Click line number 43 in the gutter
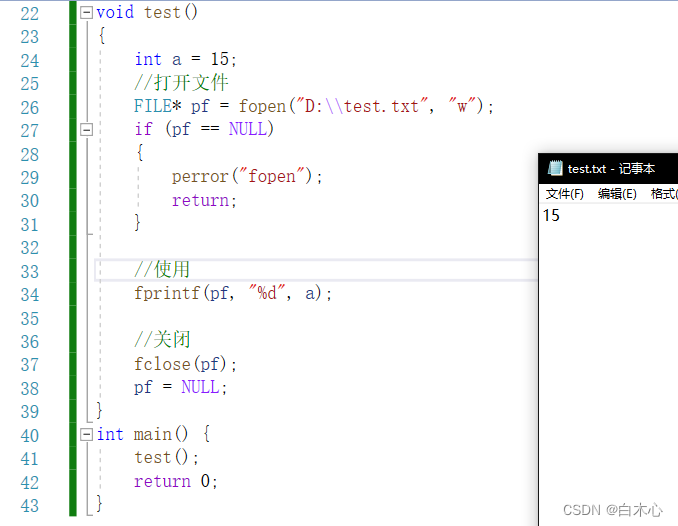 tap(30, 506)
